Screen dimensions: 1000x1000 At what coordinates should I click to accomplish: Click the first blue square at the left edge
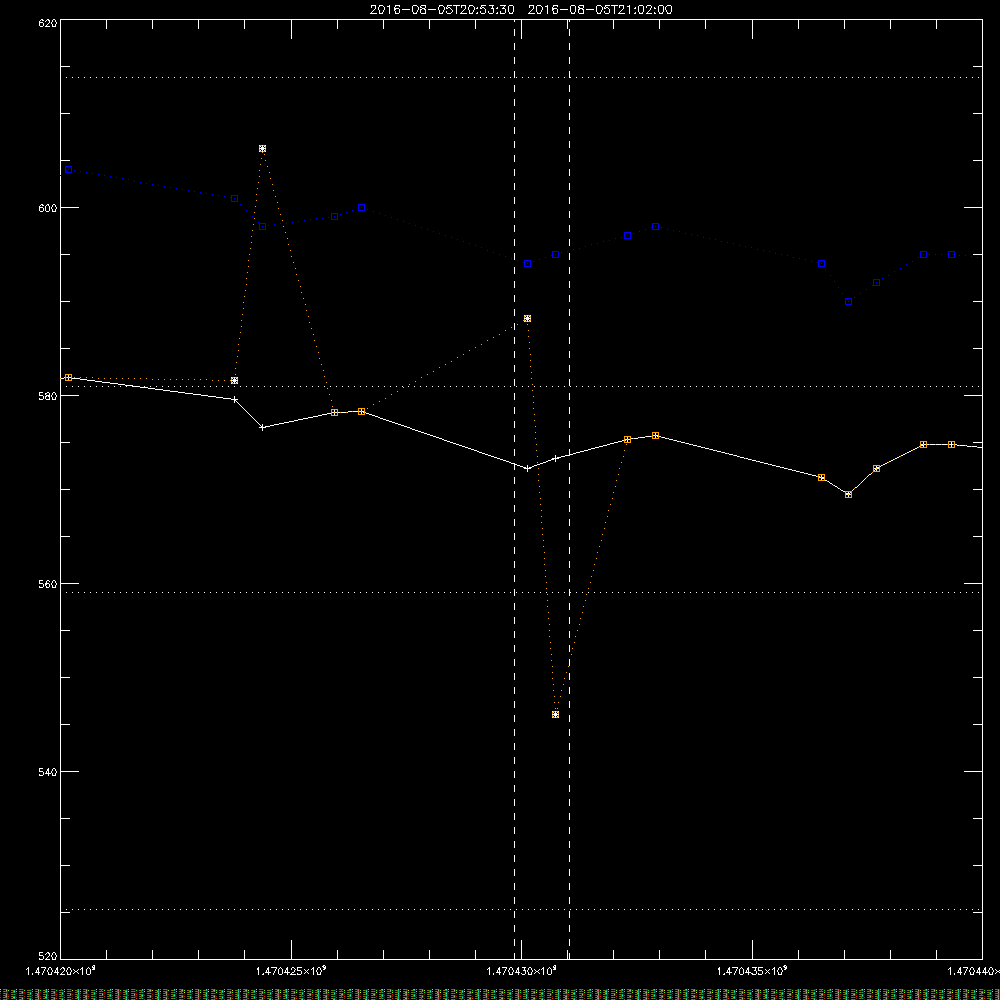click(x=69, y=170)
